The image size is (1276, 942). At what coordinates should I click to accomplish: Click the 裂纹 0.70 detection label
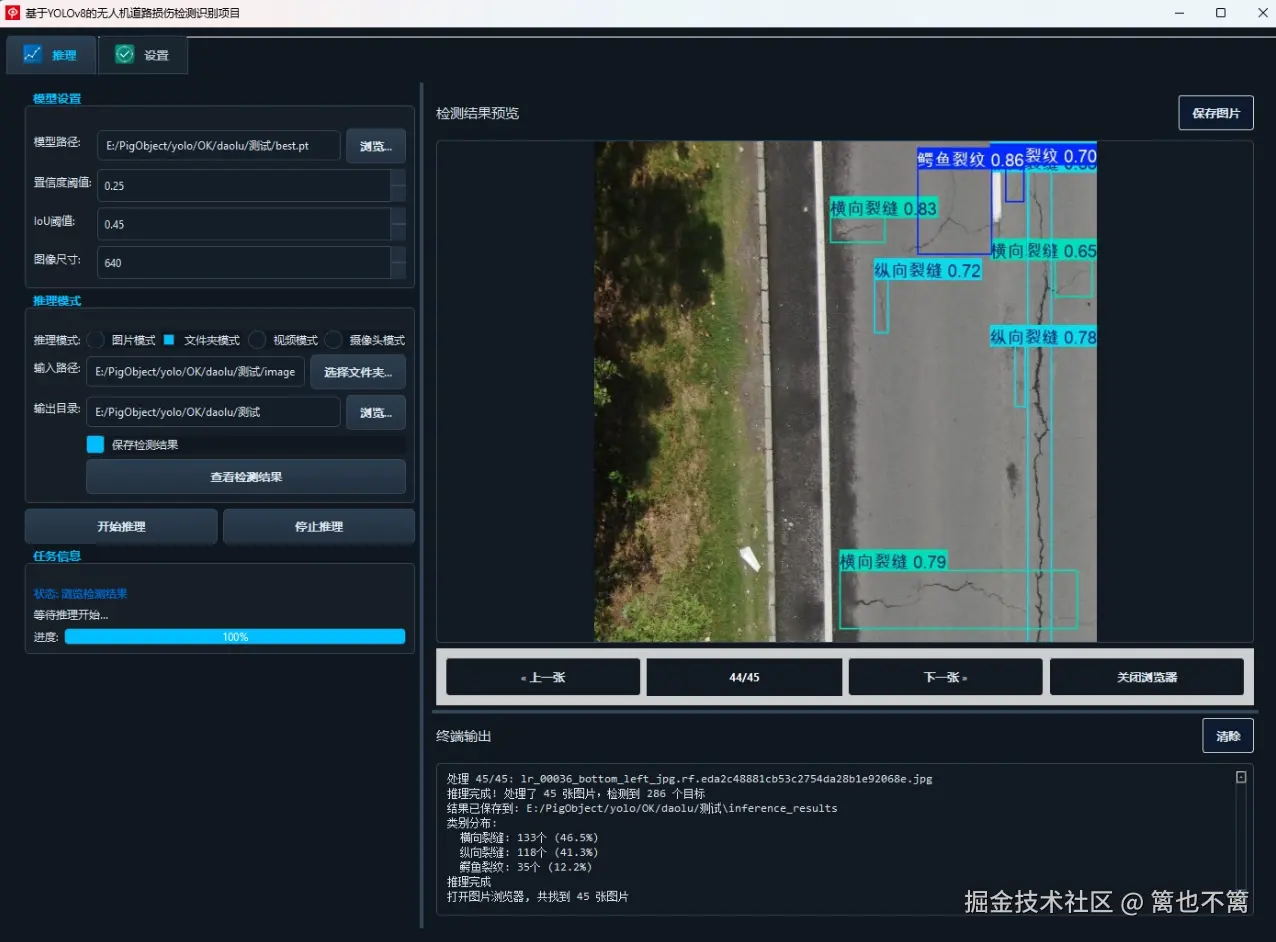tap(1061, 156)
